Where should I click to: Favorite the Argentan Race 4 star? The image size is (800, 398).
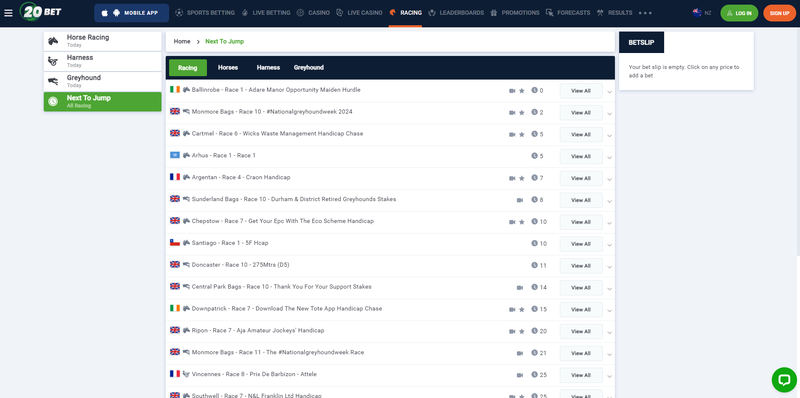point(521,179)
